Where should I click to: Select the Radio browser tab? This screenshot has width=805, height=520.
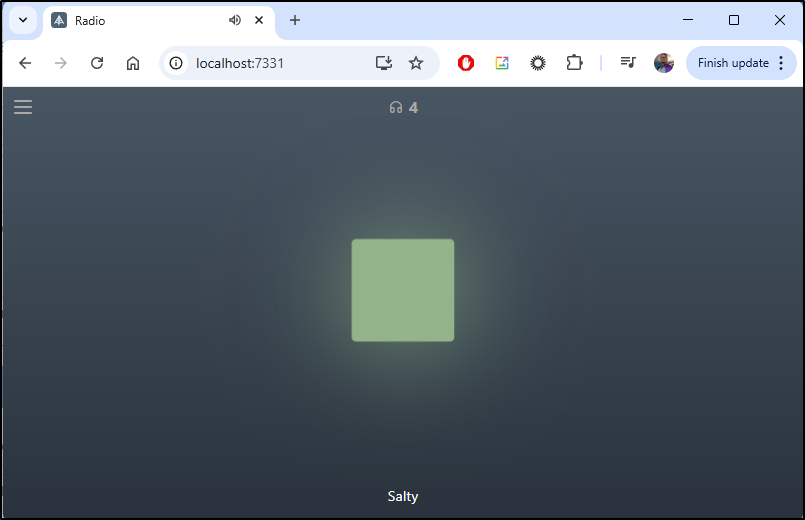click(159, 21)
